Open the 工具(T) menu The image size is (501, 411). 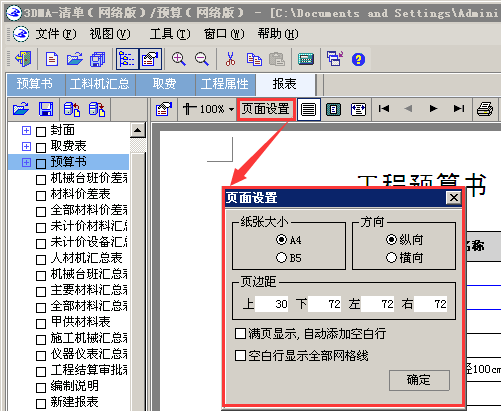(170, 34)
